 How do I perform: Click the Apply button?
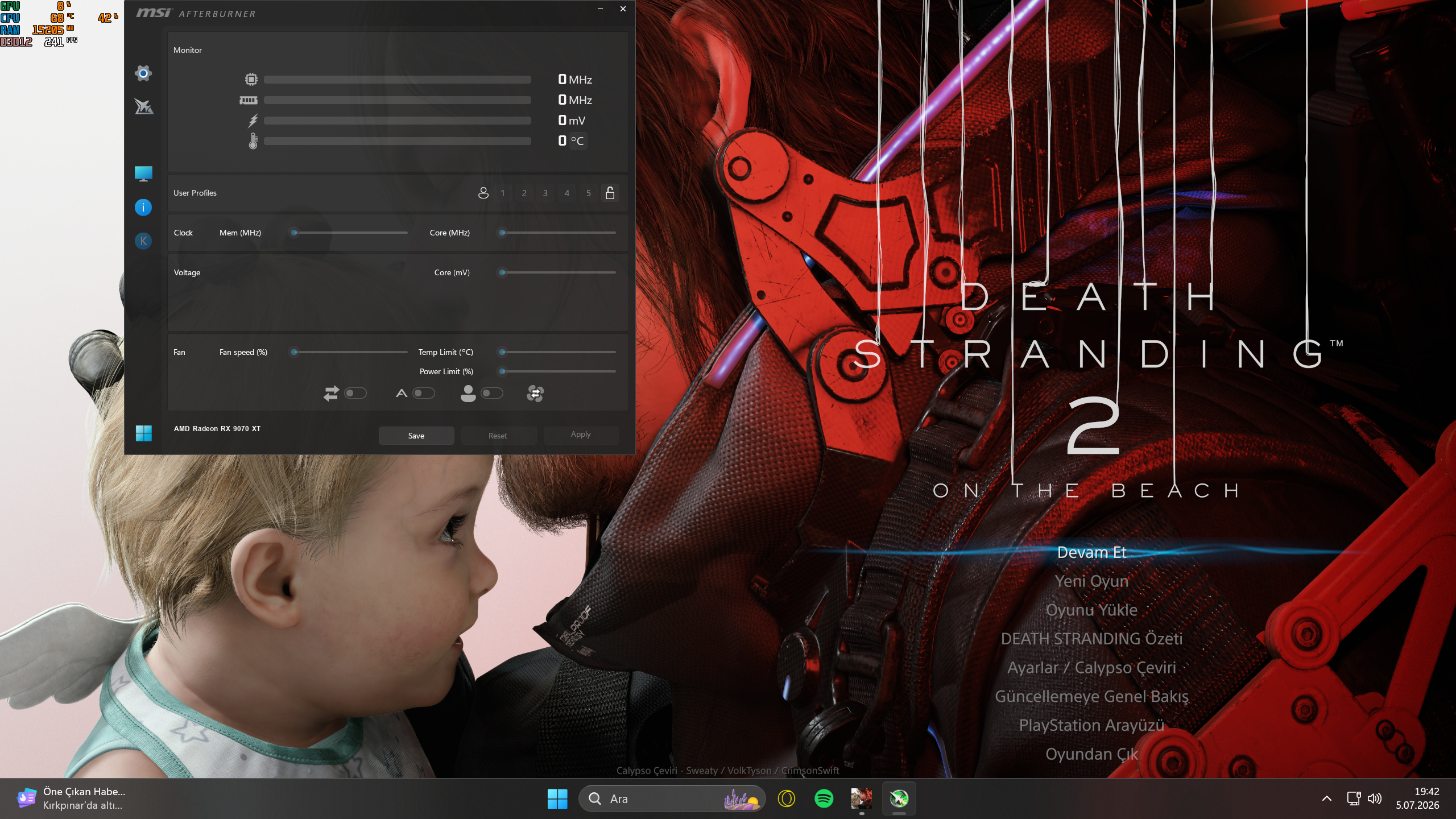[581, 435]
